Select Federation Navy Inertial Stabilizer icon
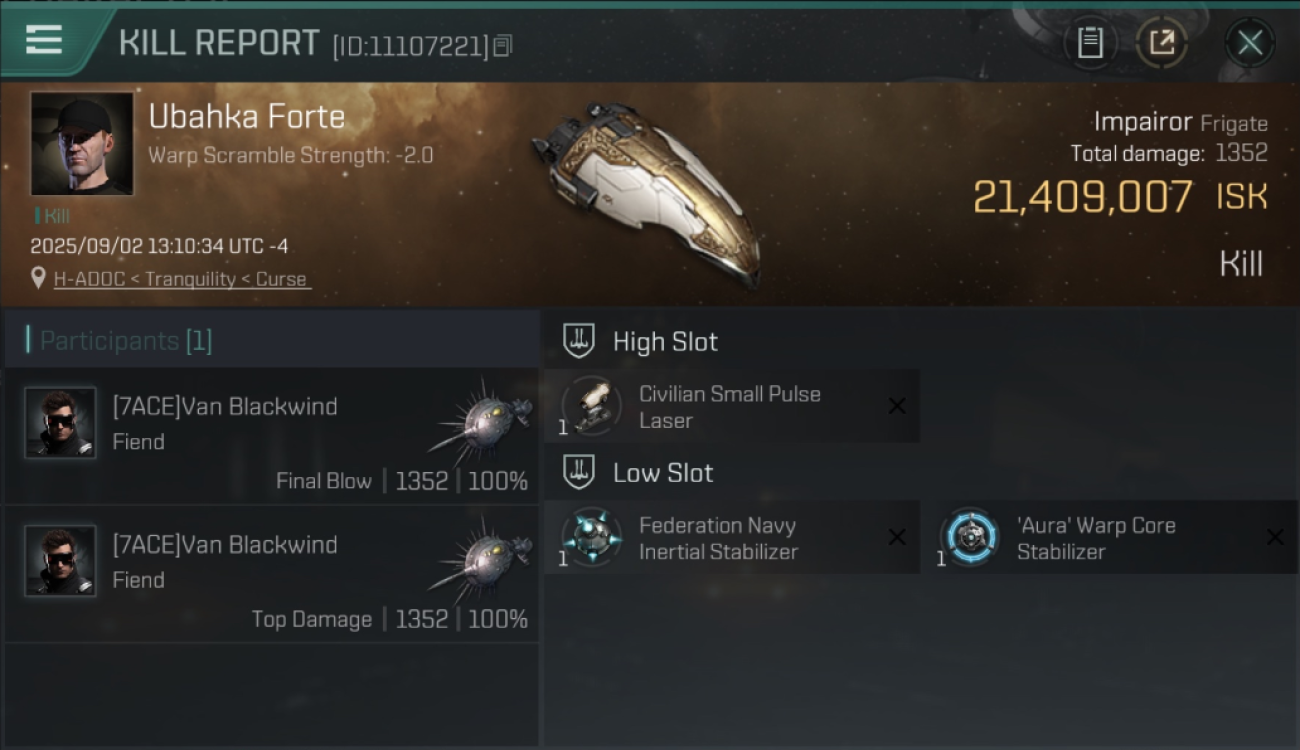The width and height of the screenshot is (1300, 750). (x=591, y=537)
